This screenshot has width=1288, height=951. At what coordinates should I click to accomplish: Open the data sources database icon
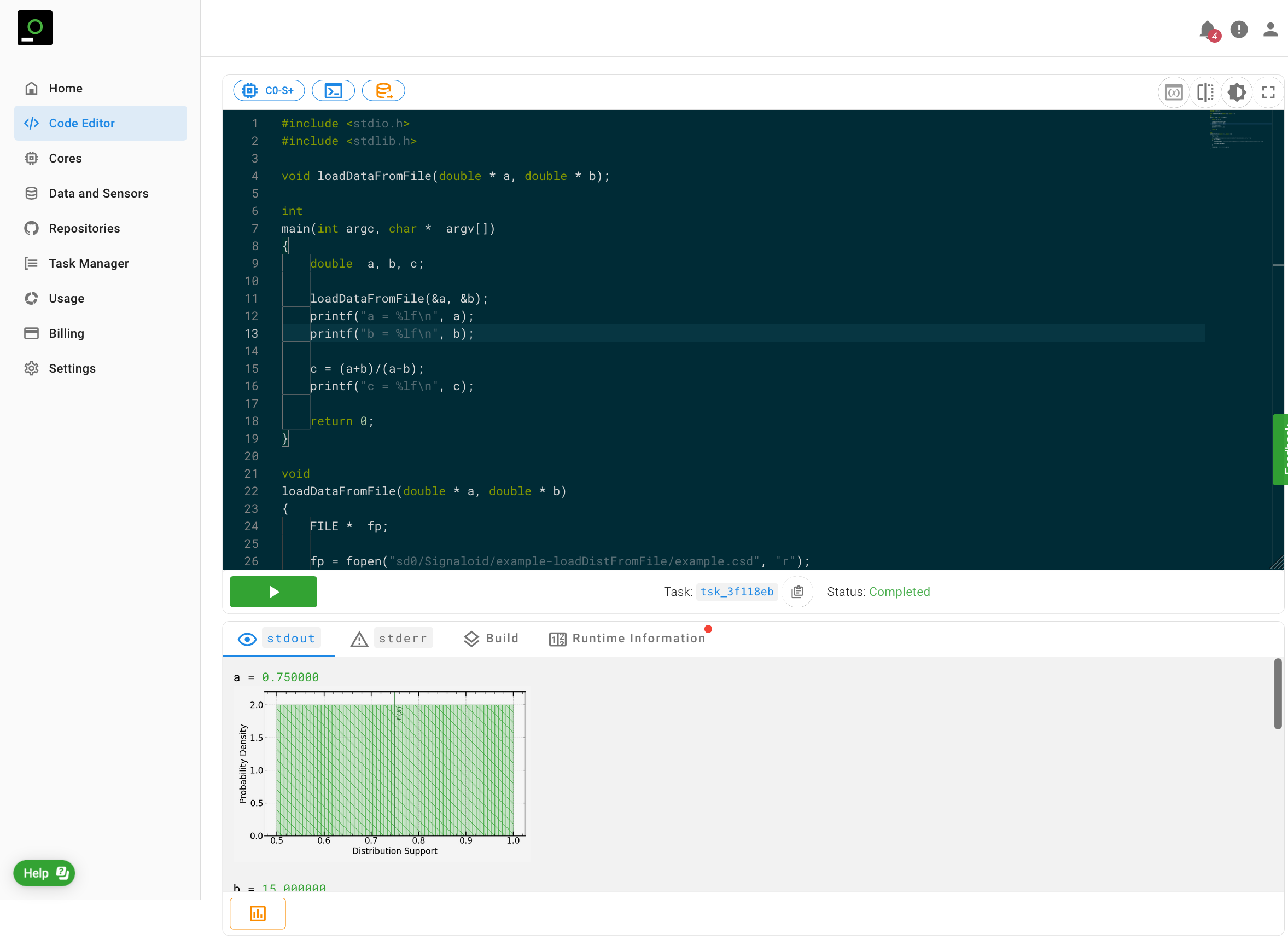[383, 90]
